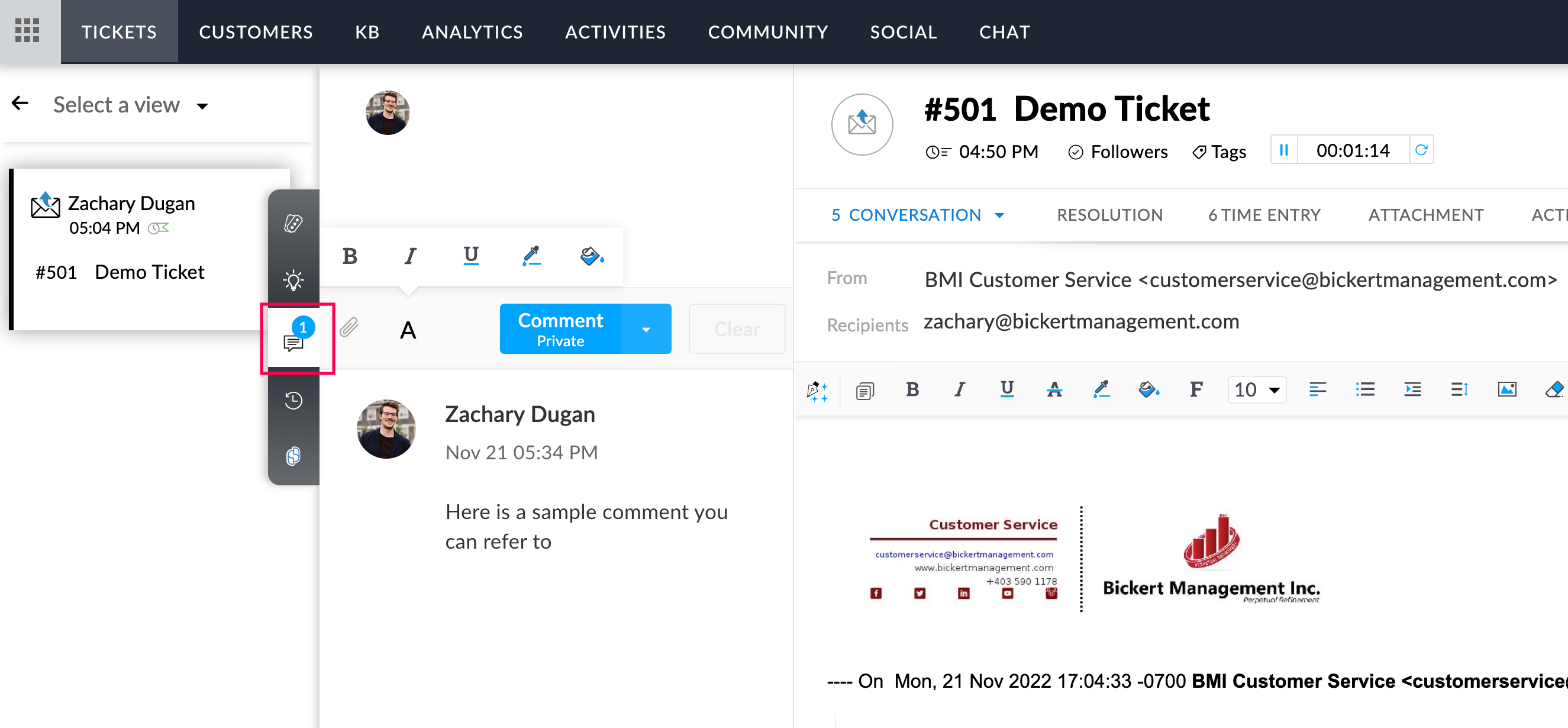Open the Comment Private dropdown arrow
1568x728 pixels.
click(x=646, y=329)
